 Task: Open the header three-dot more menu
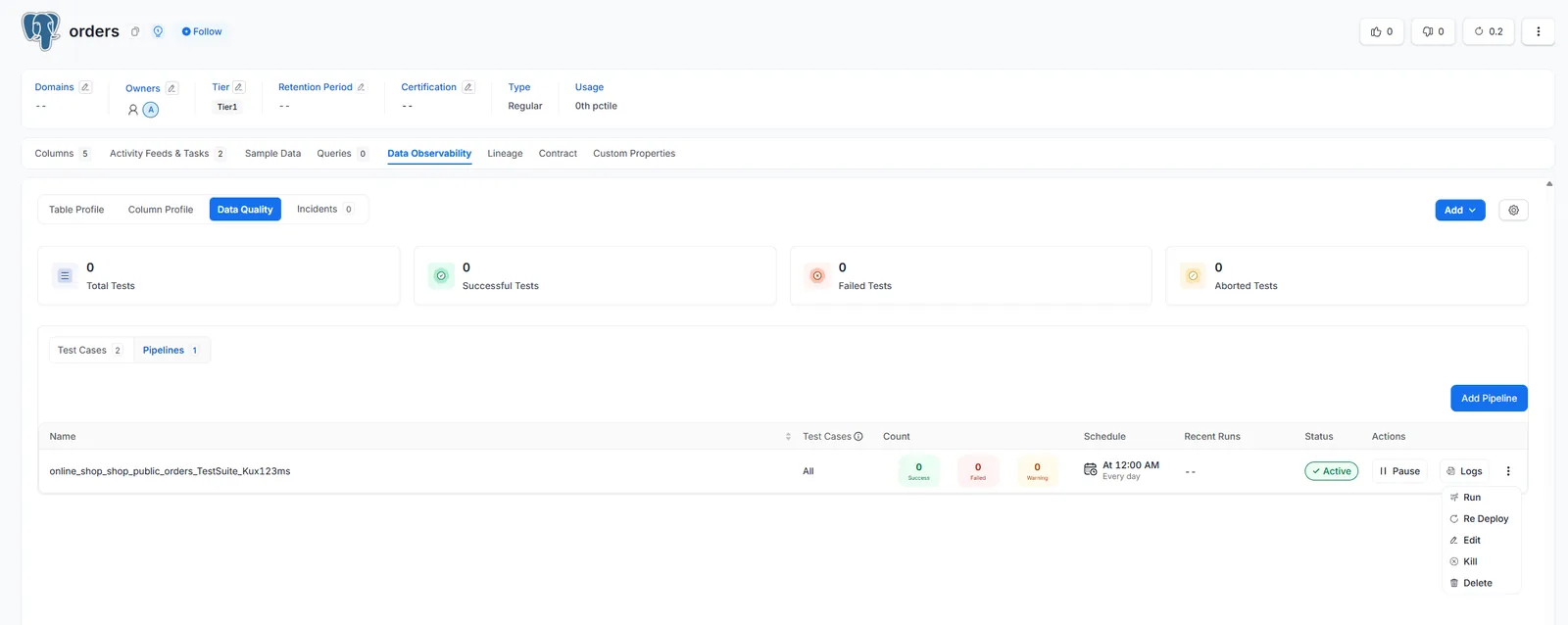tap(1539, 31)
